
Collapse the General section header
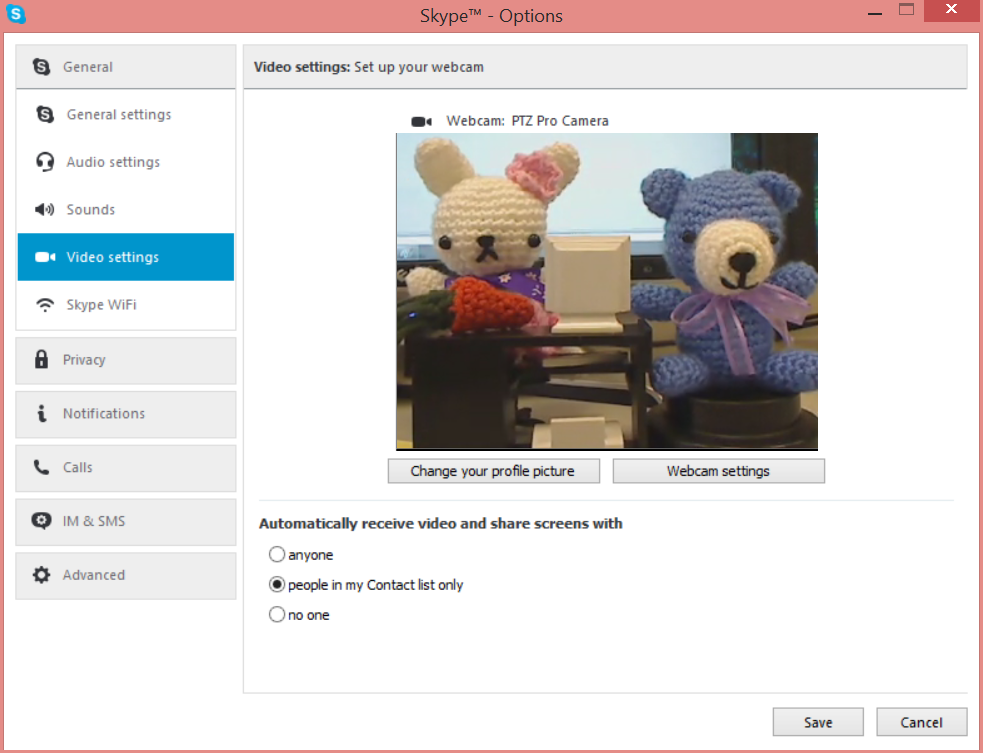point(125,66)
